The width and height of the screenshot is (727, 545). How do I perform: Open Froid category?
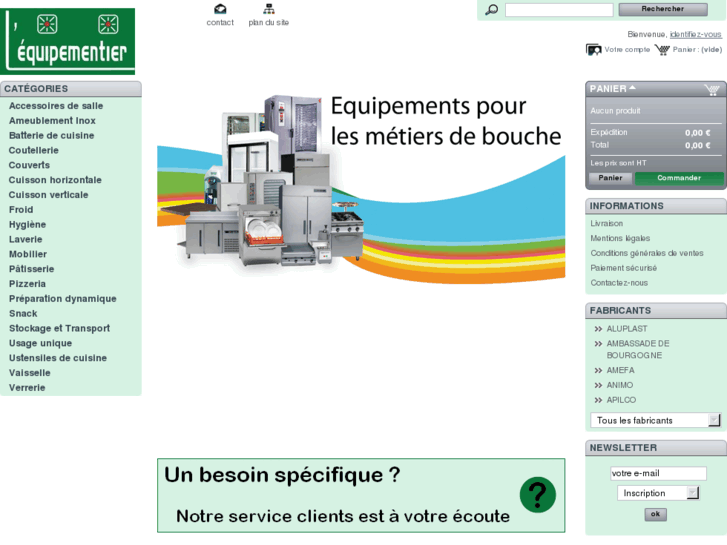point(21,210)
